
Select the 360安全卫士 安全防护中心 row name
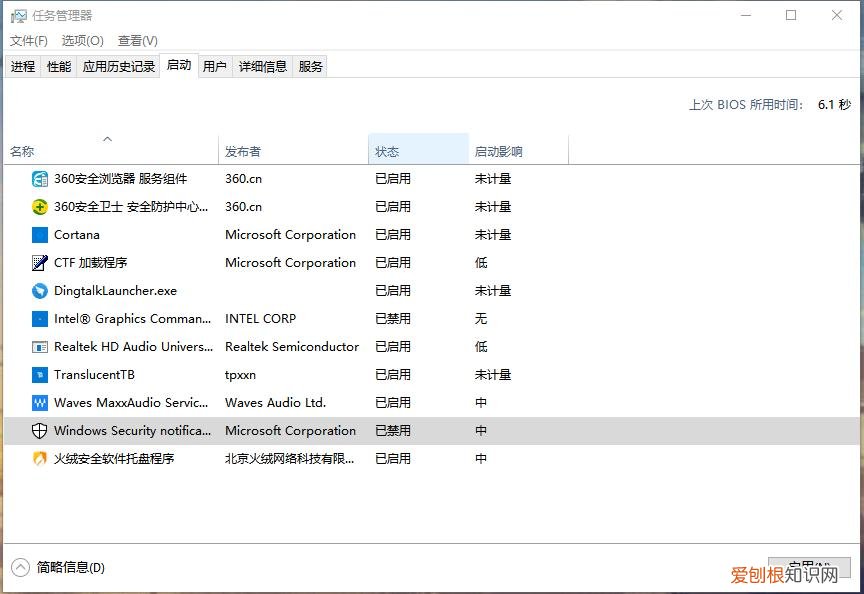pyautogui.click(x=131, y=207)
